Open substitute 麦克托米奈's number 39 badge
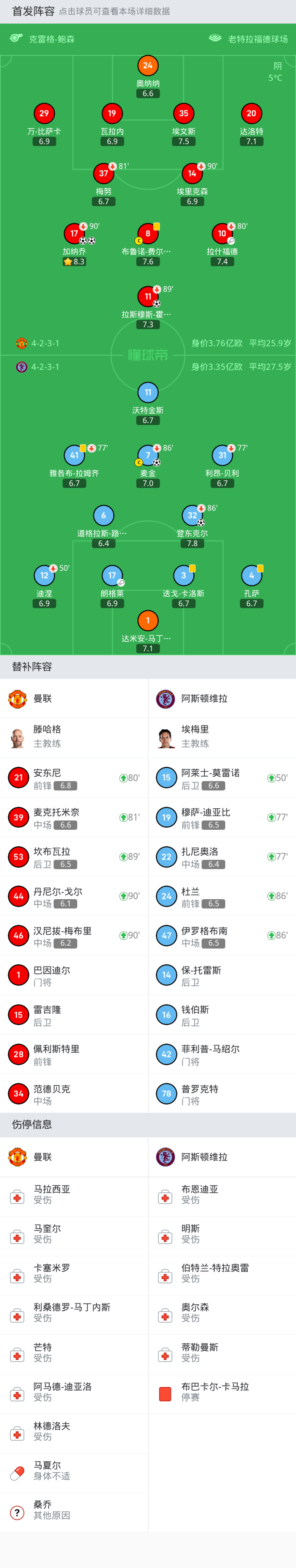This screenshot has height=1568, width=296. pos(18,817)
